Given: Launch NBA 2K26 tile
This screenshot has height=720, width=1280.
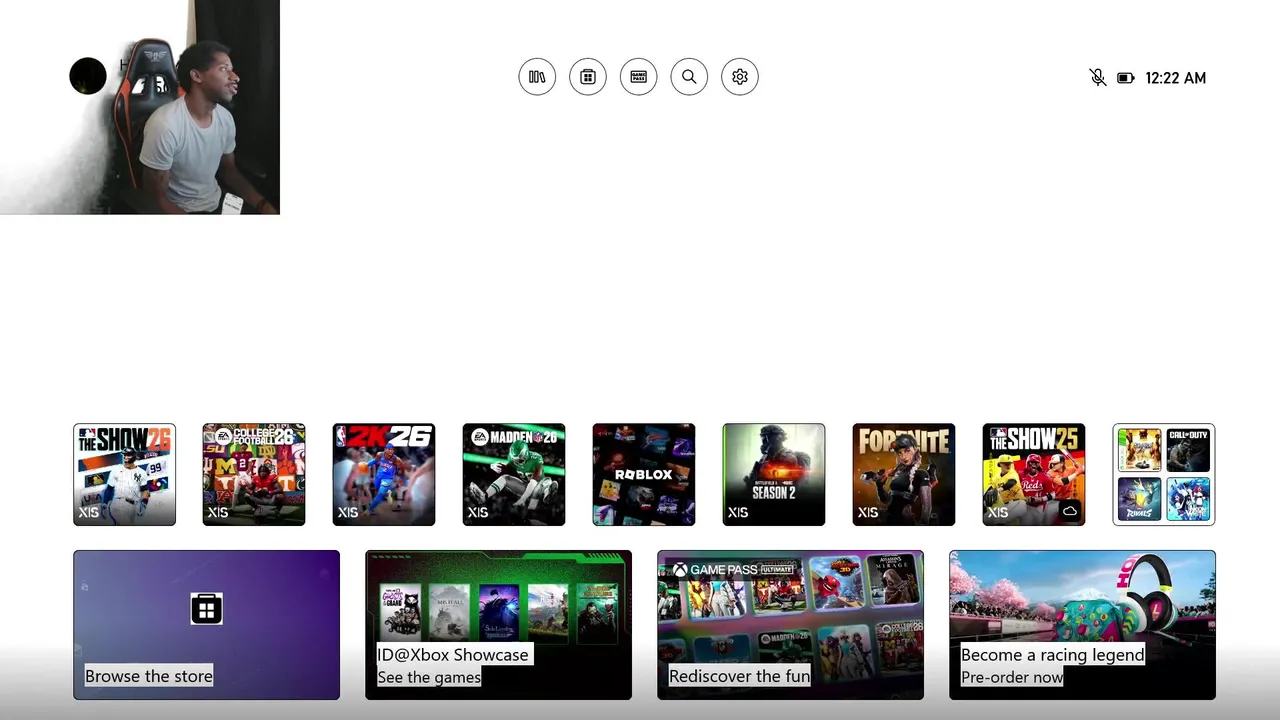Looking at the screenshot, I should click(384, 474).
